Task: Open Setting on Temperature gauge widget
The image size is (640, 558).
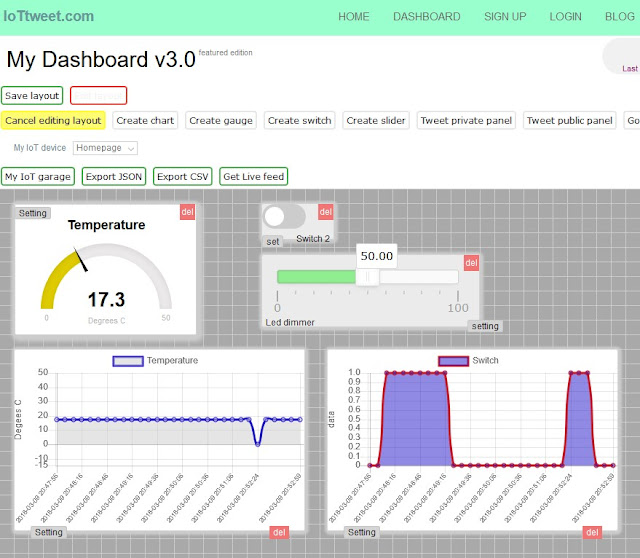Action: click(33, 213)
